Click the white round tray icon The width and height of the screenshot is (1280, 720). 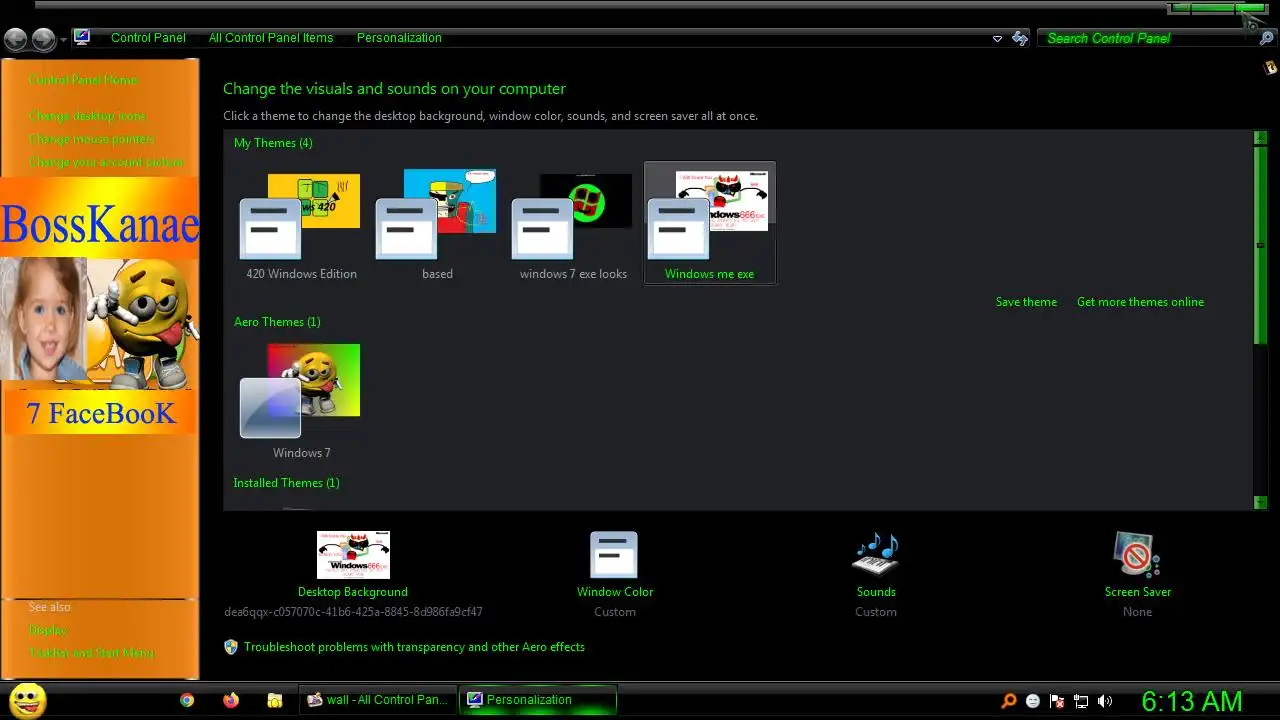[1033, 701]
